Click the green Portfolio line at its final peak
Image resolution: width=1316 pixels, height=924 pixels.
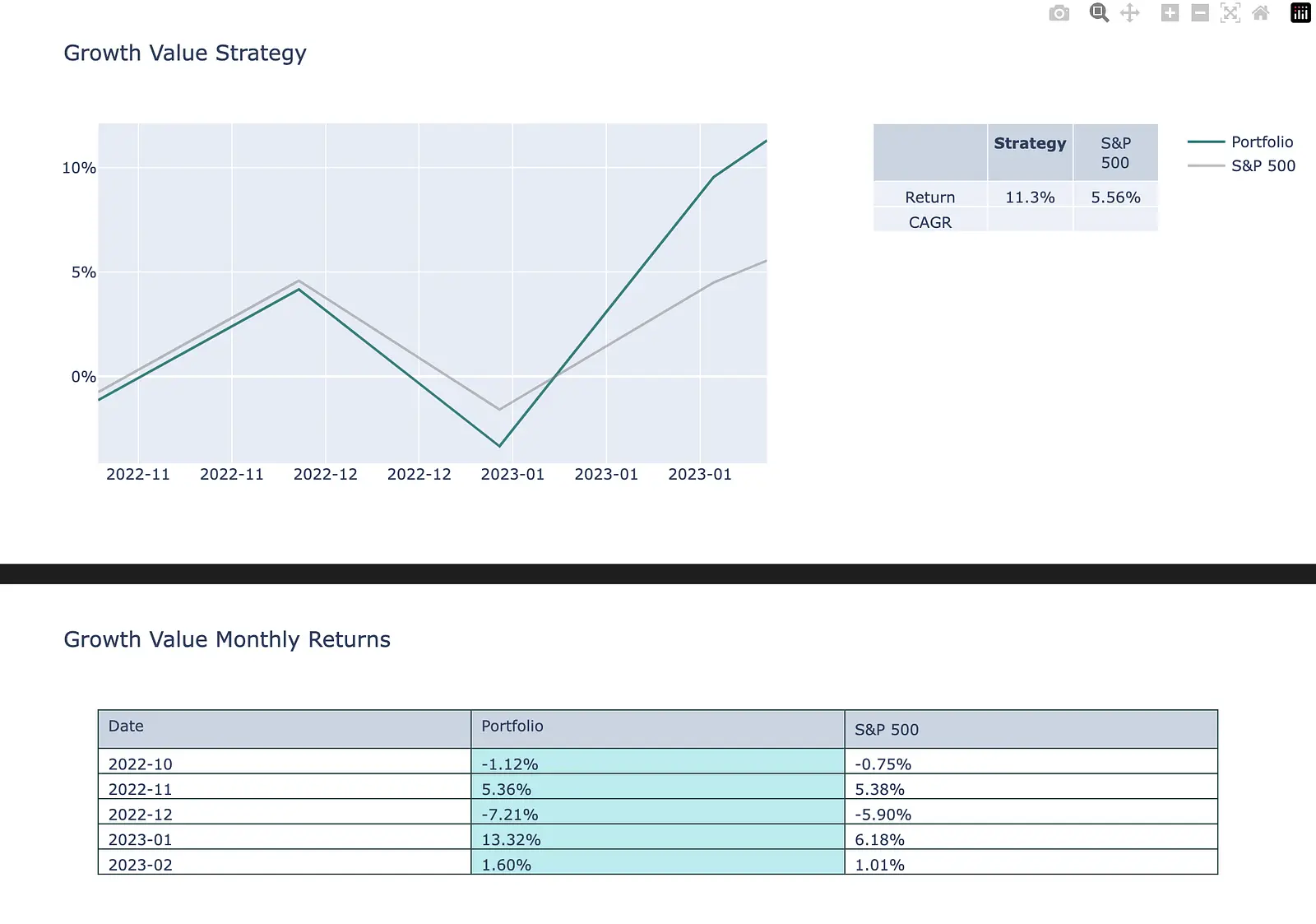(x=766, y=142)
